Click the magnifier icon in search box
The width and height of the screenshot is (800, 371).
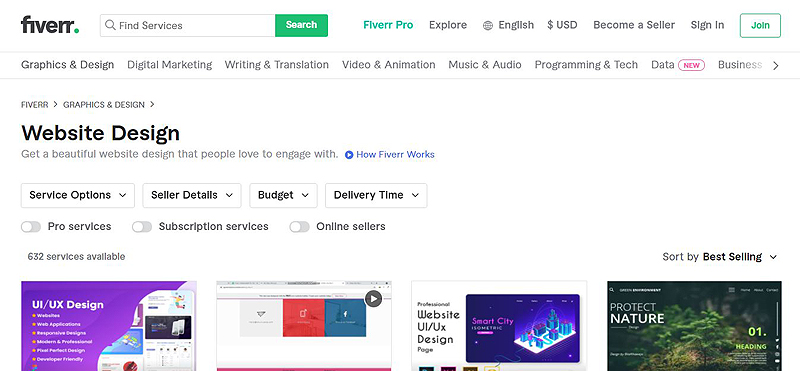[109, 25]
